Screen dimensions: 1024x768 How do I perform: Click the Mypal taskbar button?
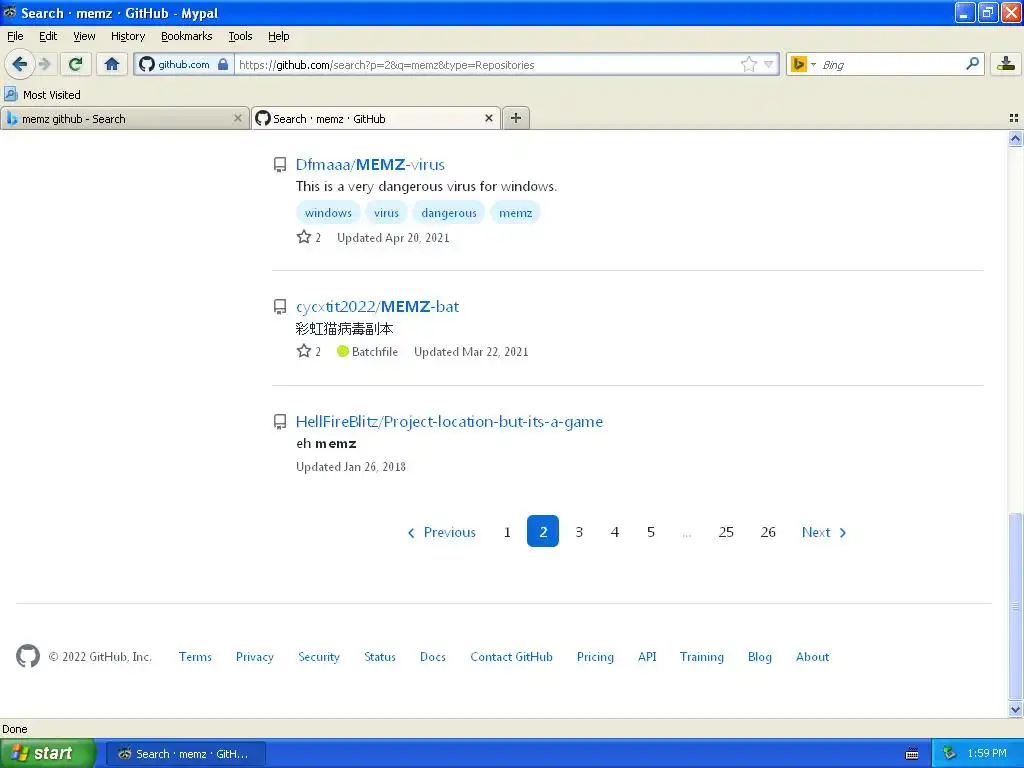[x=185, y=754]
